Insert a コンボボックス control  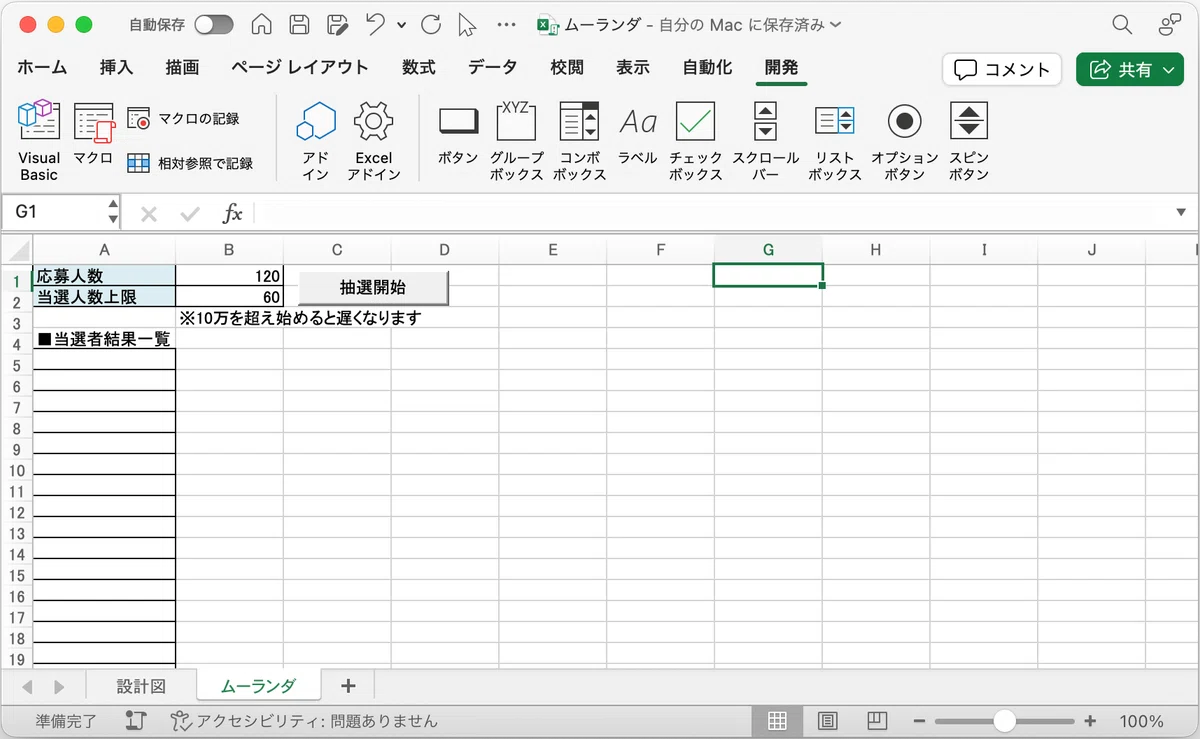point(579,141)
